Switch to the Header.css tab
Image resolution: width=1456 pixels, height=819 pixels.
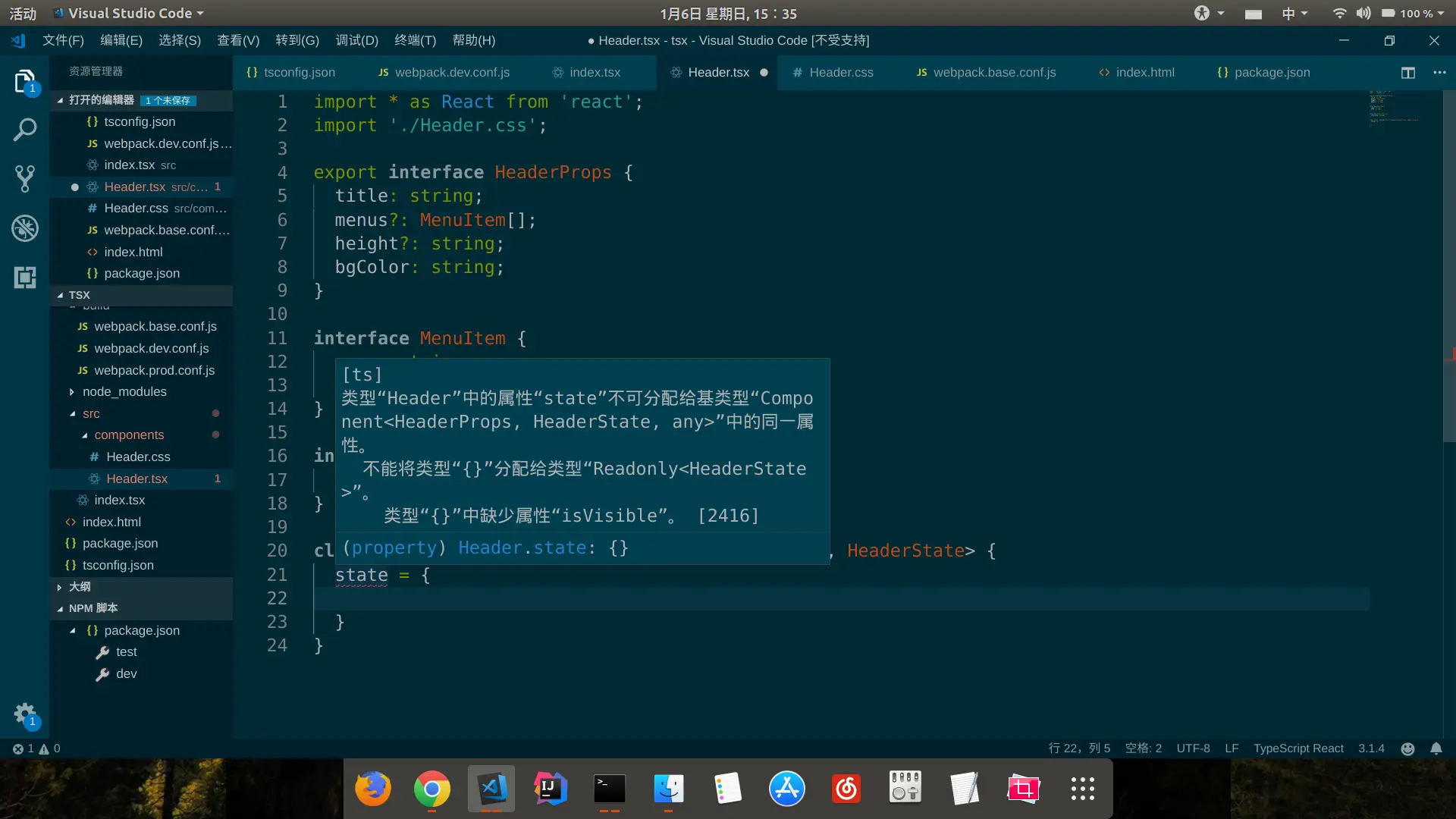coord(840,73)
